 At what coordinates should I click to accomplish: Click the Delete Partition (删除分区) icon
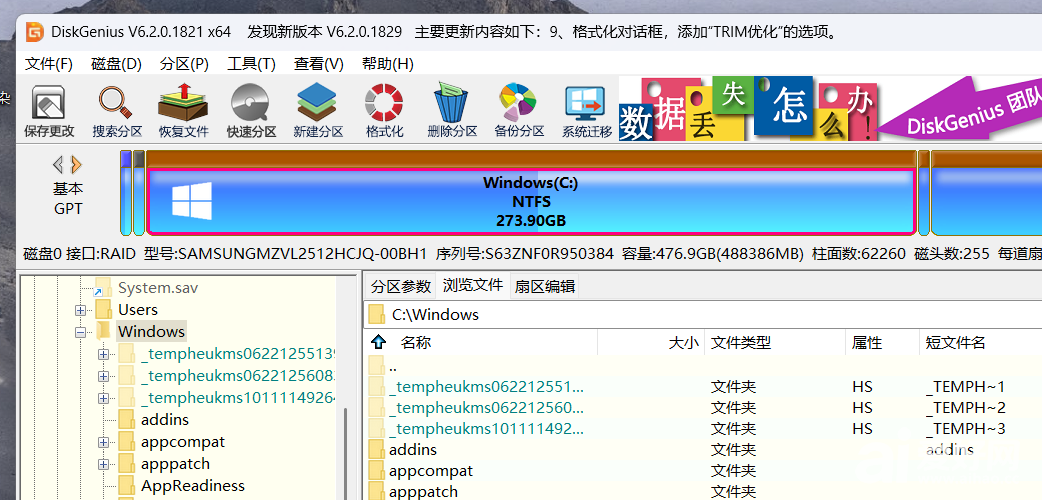pyautogui.click(x=452, y=112)
